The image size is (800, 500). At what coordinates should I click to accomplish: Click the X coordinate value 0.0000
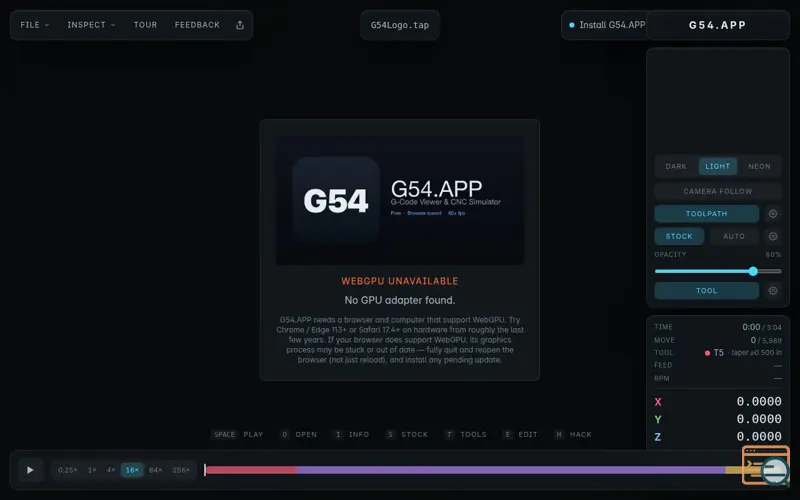point(759,402)
